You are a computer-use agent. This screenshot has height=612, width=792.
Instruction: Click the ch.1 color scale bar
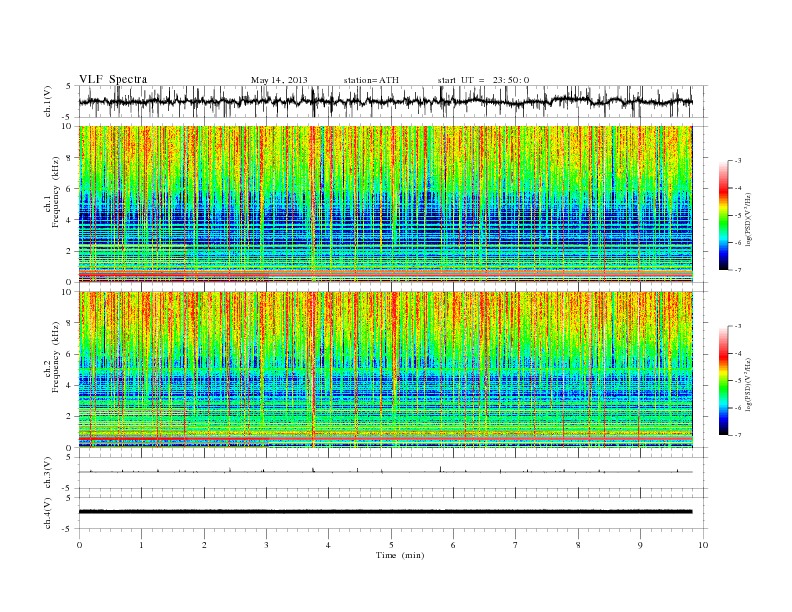[724, 215]
